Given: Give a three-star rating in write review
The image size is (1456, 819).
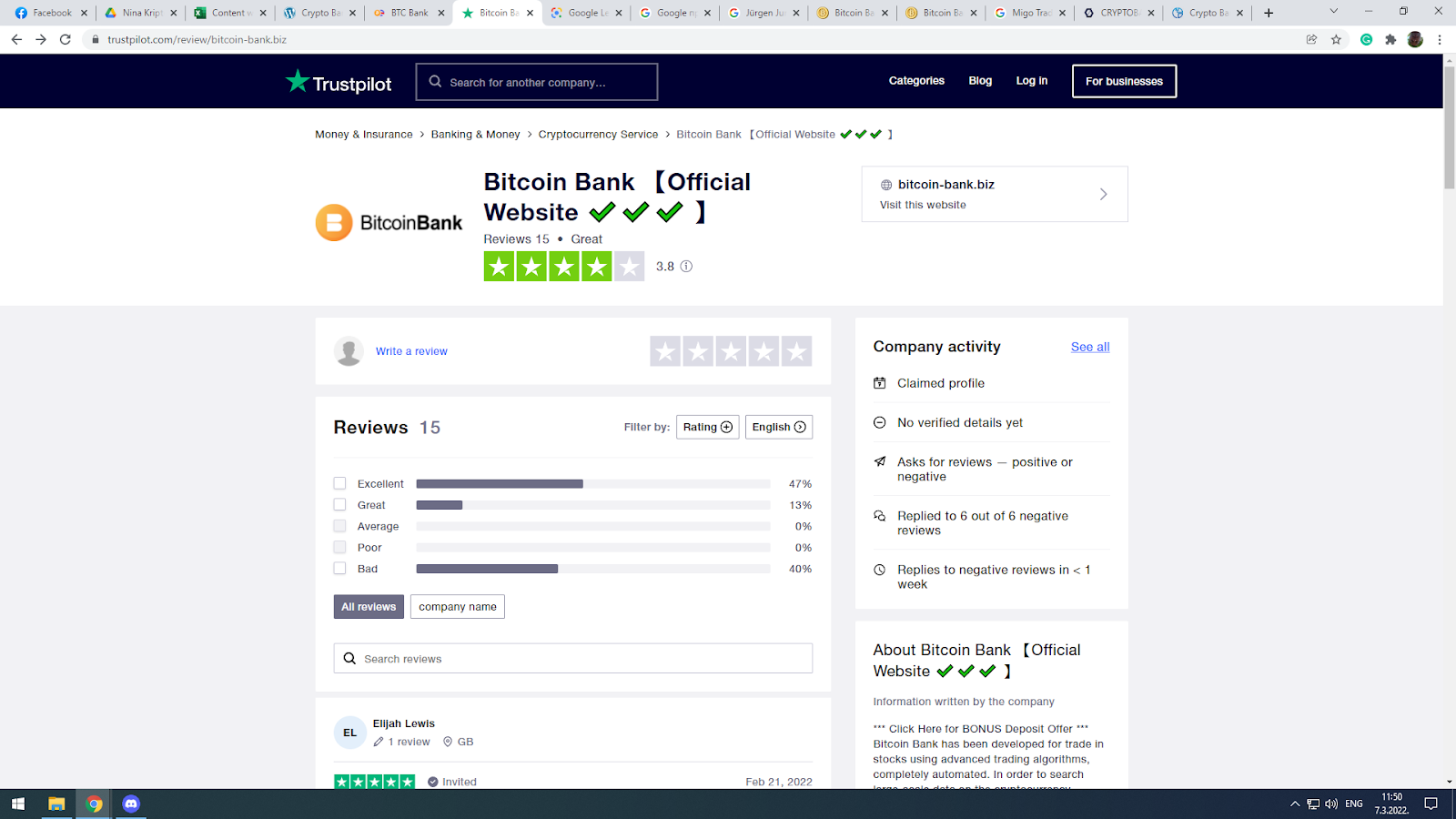Looking at the screenshot, I should pos(731,351).
